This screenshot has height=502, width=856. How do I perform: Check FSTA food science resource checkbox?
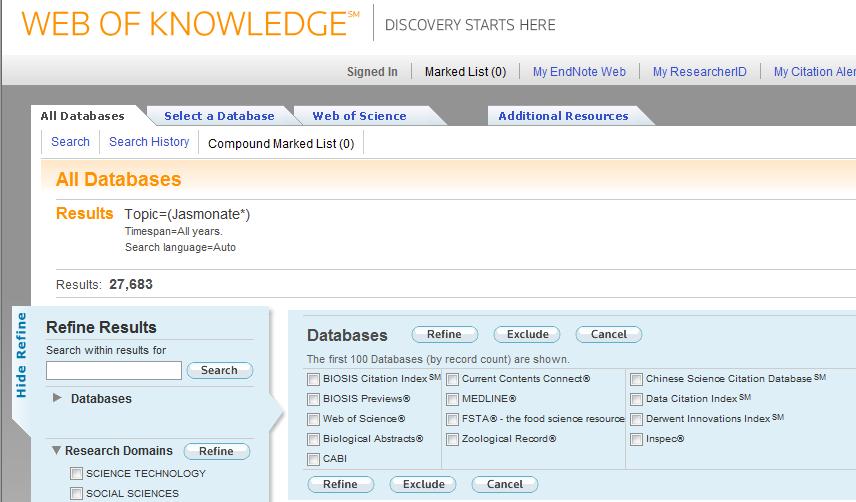[x=453, y=419]
